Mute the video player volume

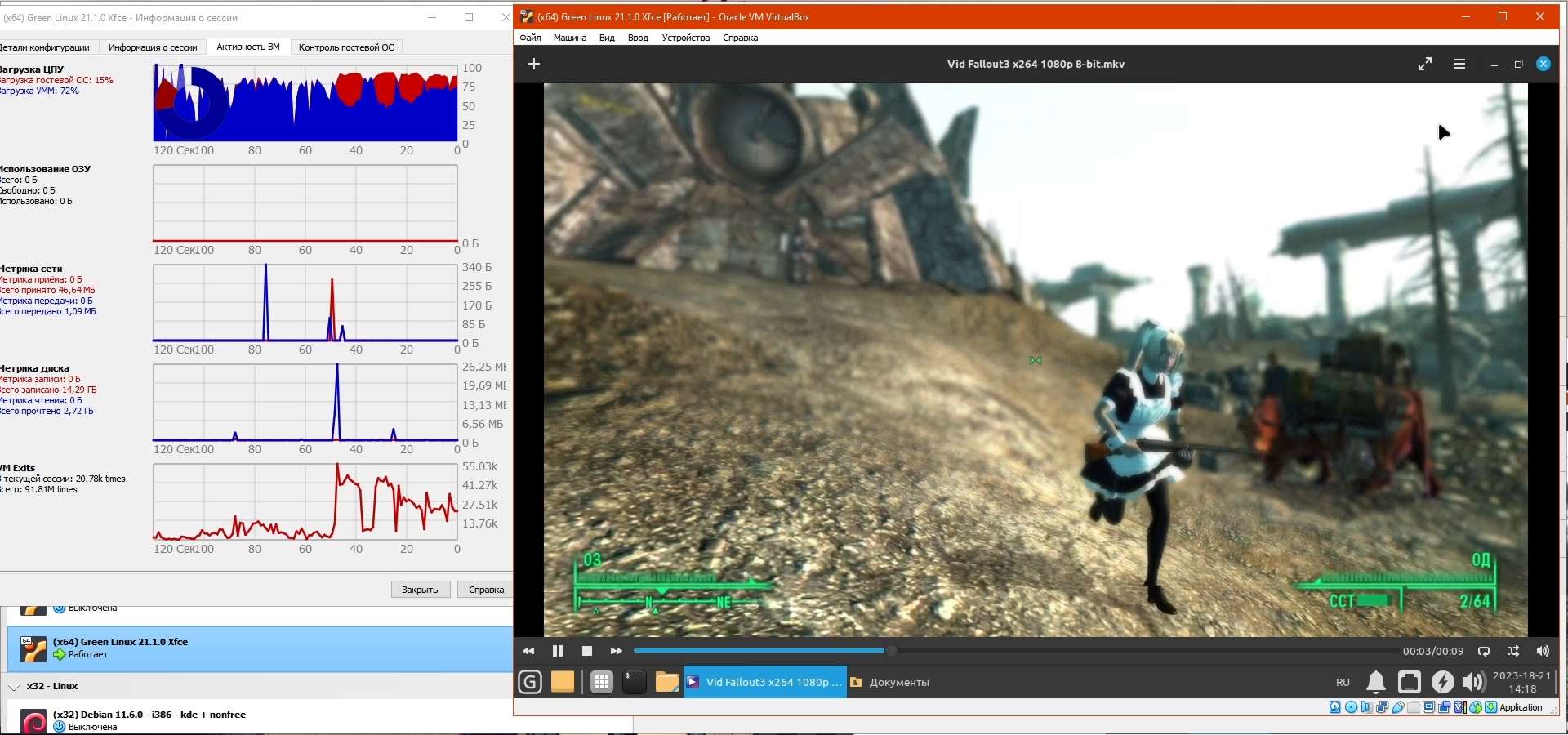1542,651
